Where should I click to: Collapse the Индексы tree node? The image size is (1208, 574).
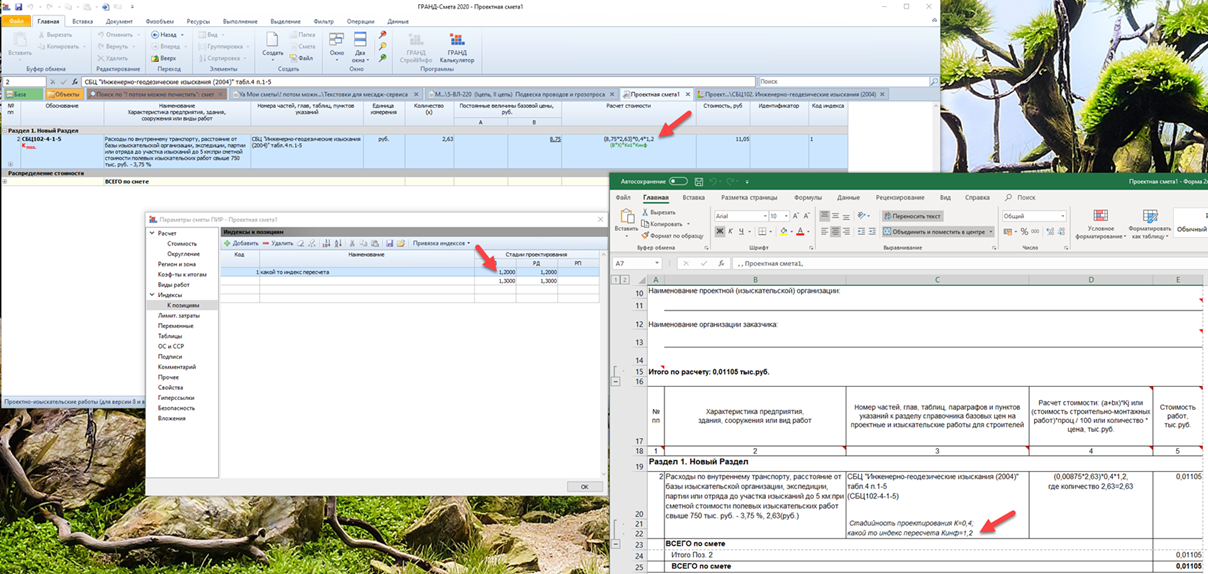153,295
